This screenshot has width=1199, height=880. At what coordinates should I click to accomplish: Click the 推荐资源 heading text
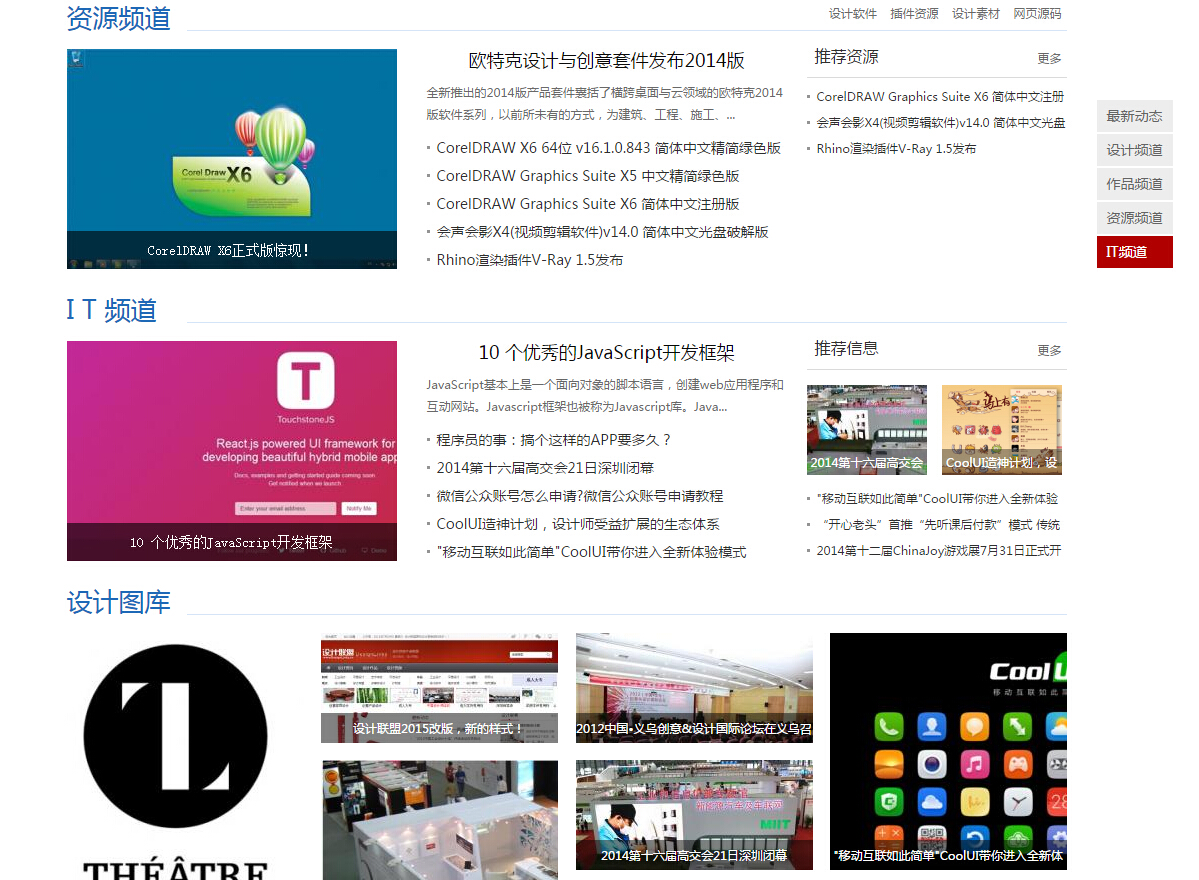point(846,57)
